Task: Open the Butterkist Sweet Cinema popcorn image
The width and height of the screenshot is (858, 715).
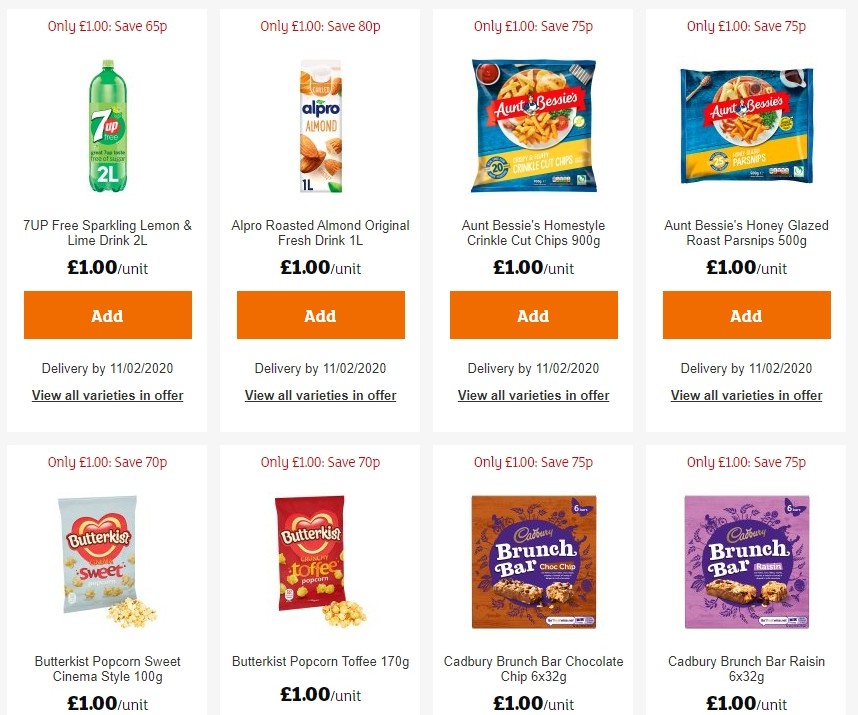Action: click(107, 562)
